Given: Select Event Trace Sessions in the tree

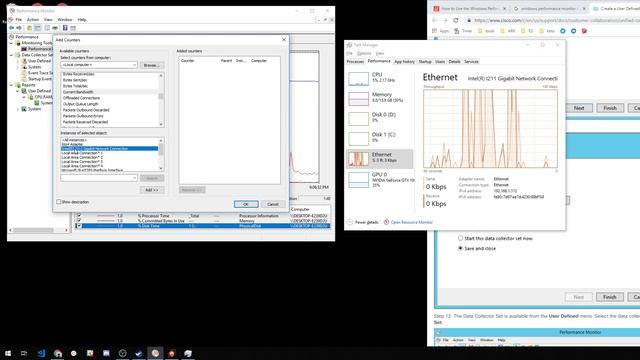Looking at the screenshot, I should (40, 73).
